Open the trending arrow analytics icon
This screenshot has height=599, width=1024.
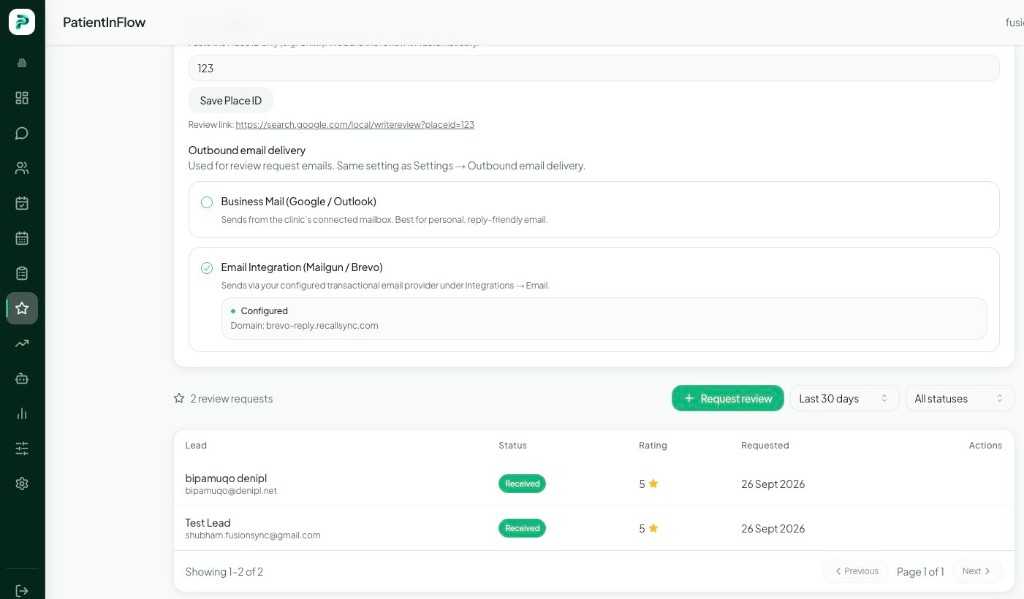(22, 343)
